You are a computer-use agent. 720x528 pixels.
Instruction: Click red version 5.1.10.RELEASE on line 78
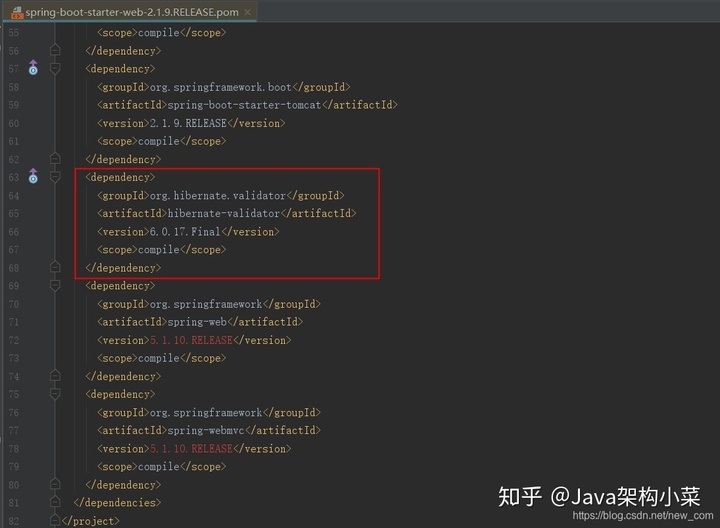[x=191, y=449]
